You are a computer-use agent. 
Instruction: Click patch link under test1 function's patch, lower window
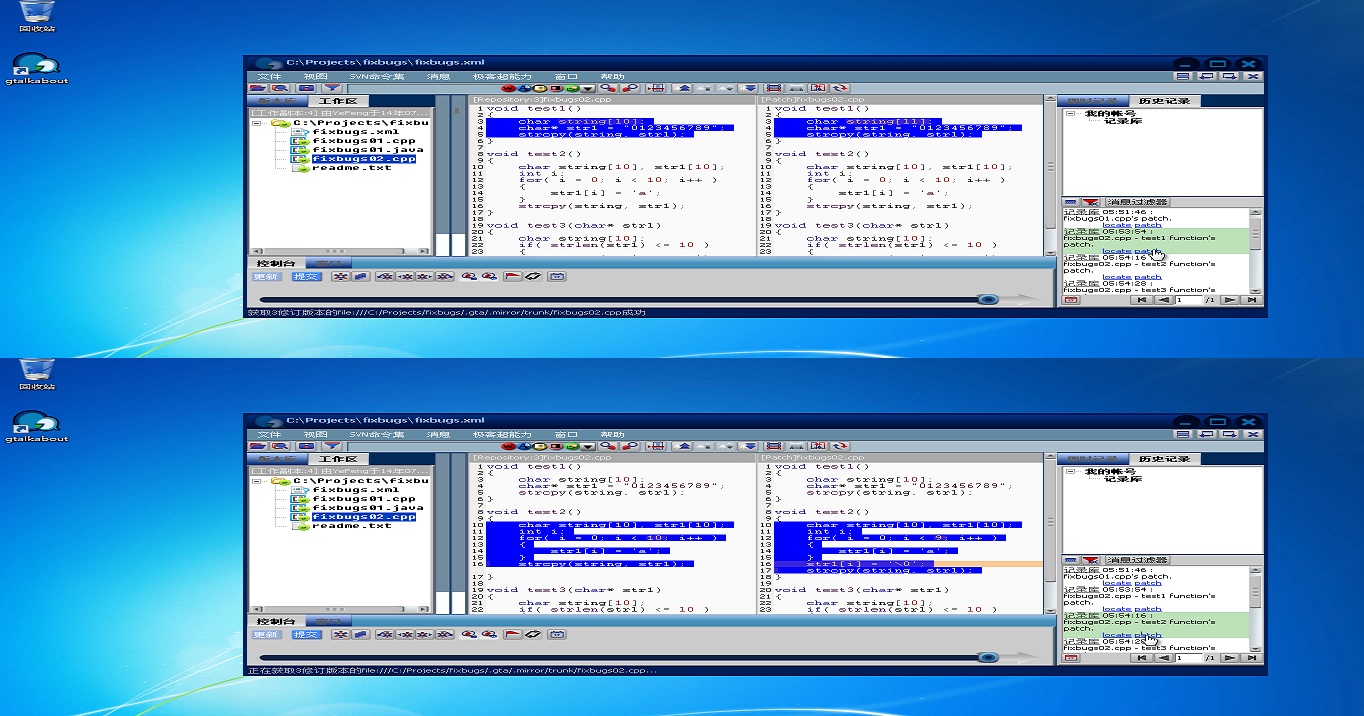coord(1148,609)
